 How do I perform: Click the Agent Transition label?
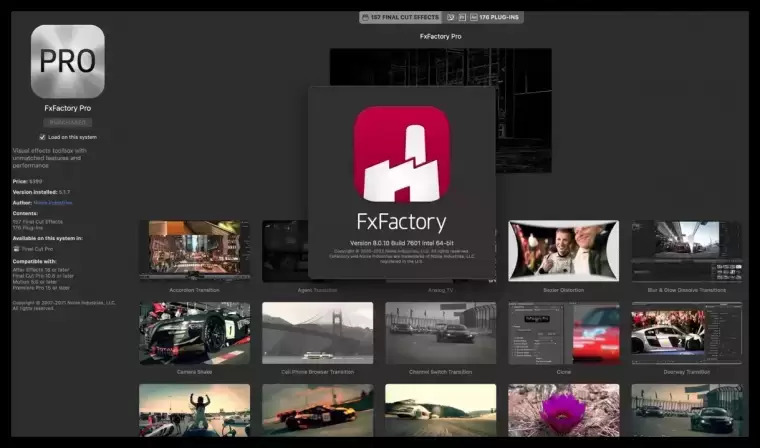pos(317,290)
